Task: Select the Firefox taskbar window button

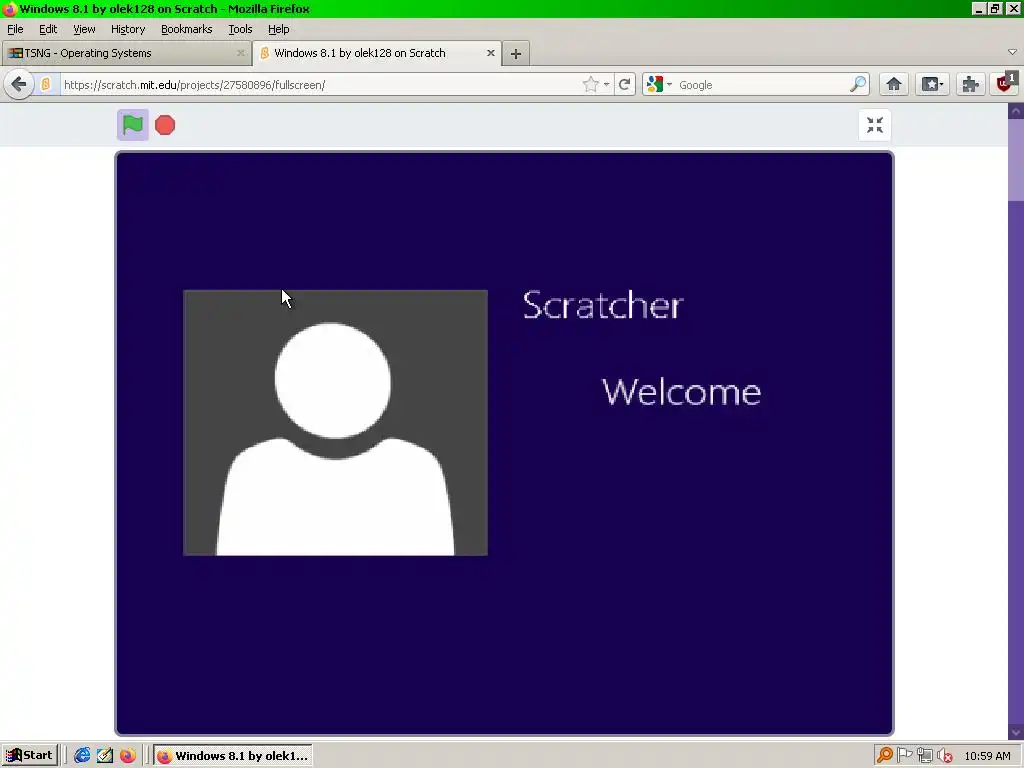Action: point(232,756)
